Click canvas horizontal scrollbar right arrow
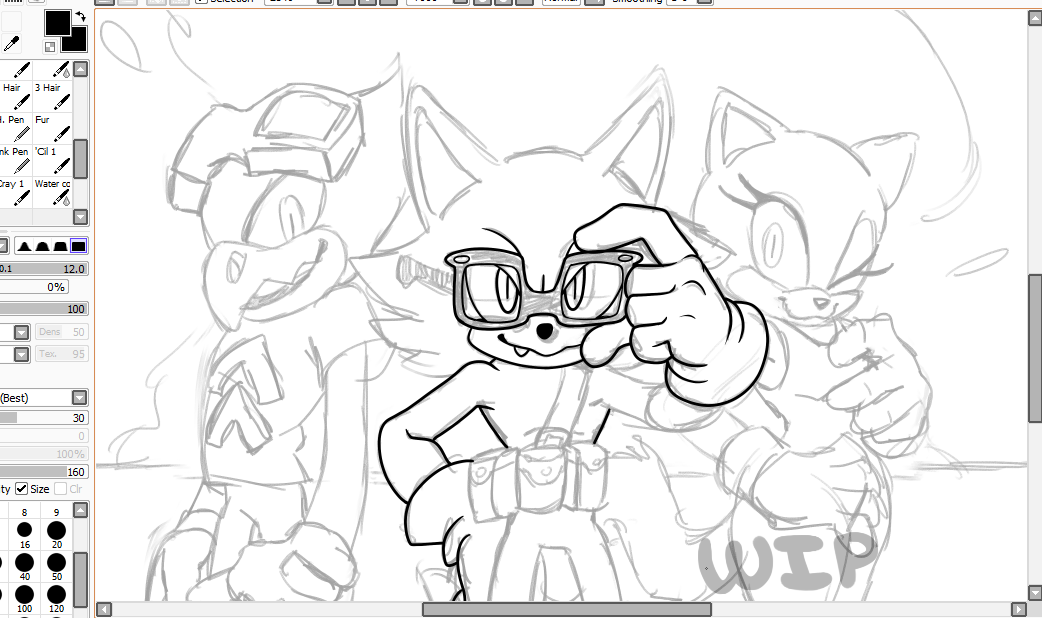 click(x=1019, y=609)
